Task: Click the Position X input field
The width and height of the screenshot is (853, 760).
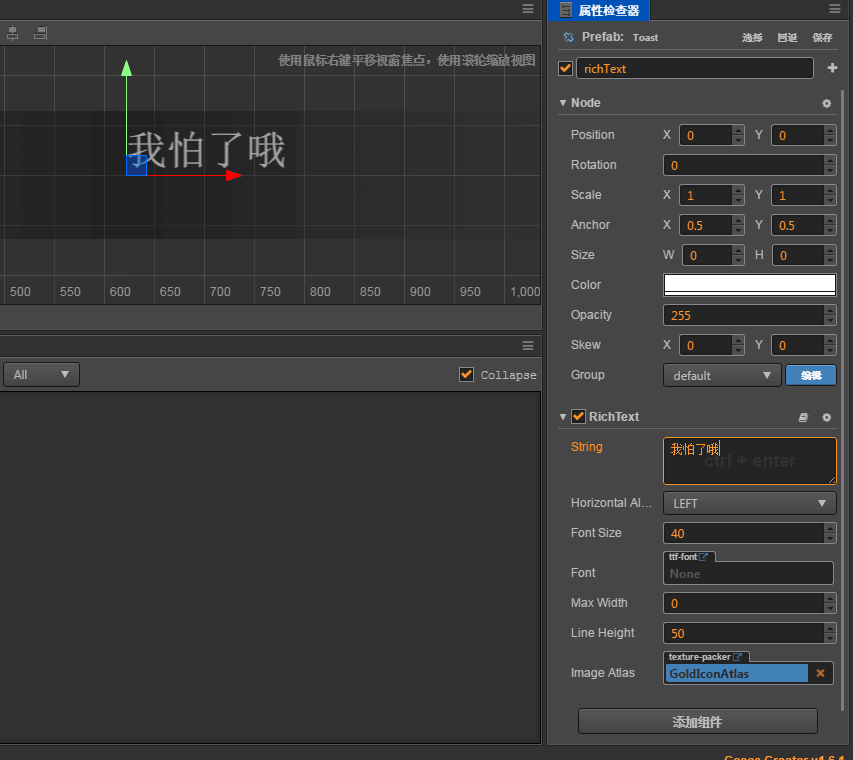Action: point(706,135)
